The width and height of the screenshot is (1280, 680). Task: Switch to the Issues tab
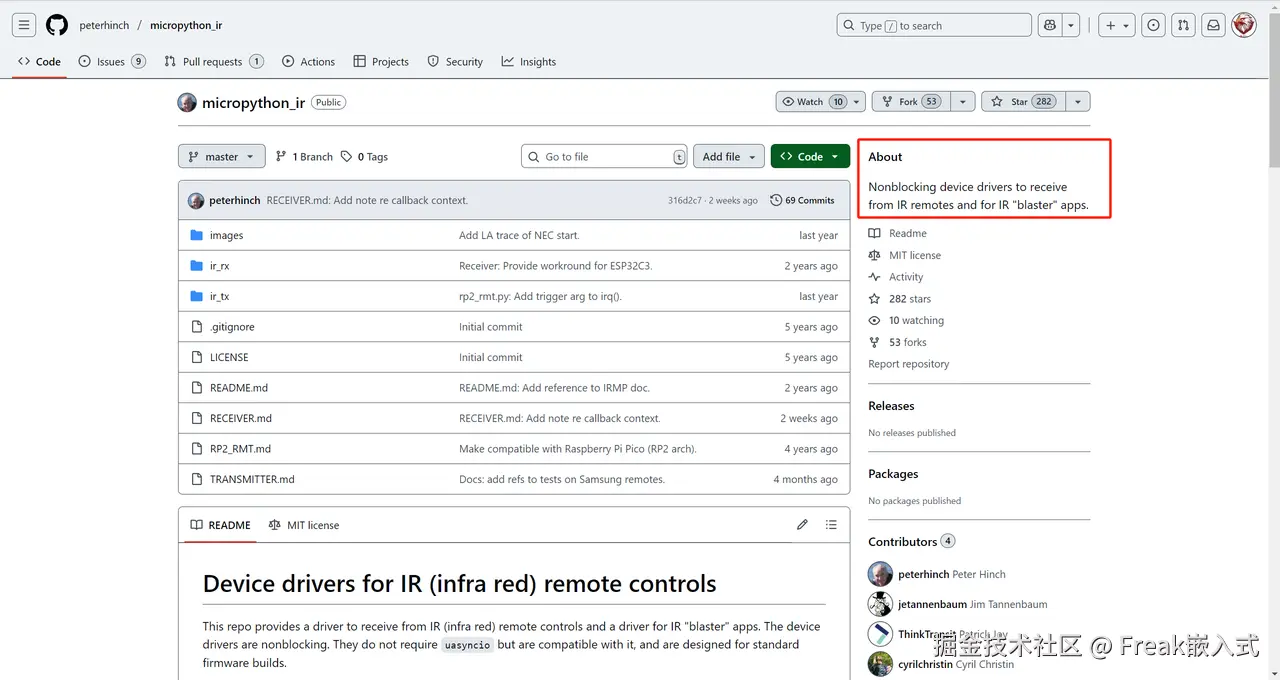111,61
